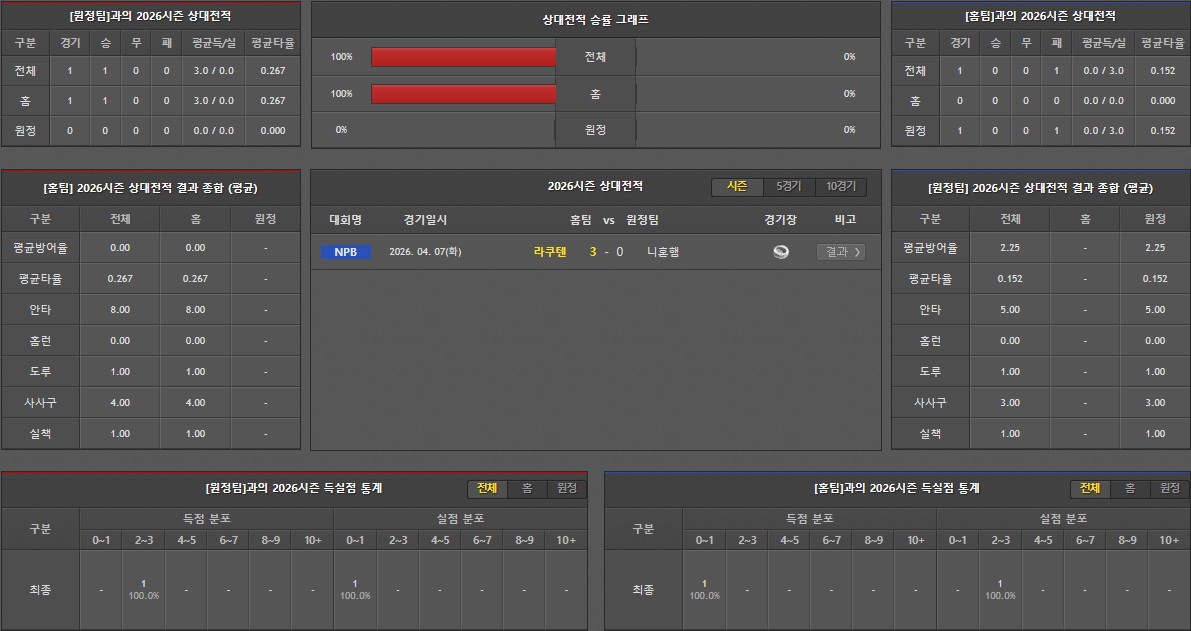Click the 3 - 0 match score
Screen dimensions: 1191x631
tap(606, 252)
